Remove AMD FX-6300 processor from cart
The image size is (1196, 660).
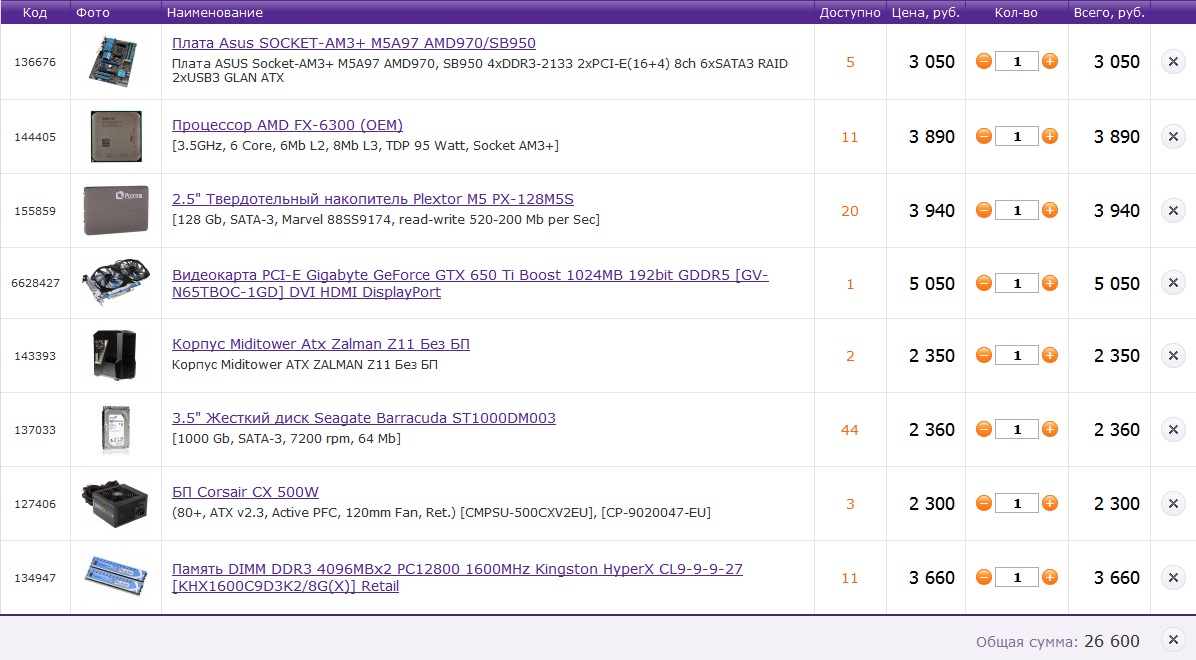tap(1173, 137)
